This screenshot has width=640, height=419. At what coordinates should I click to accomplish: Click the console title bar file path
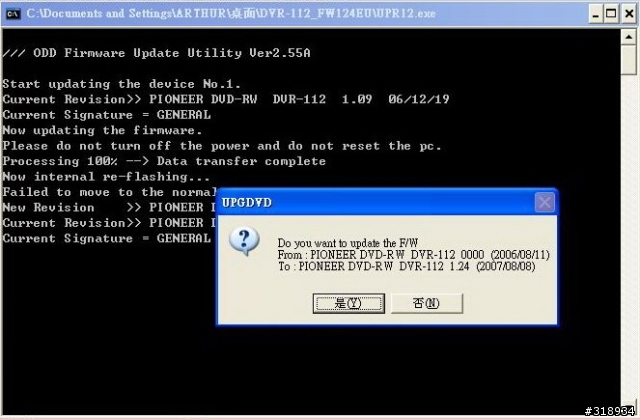tap(231, 13)
